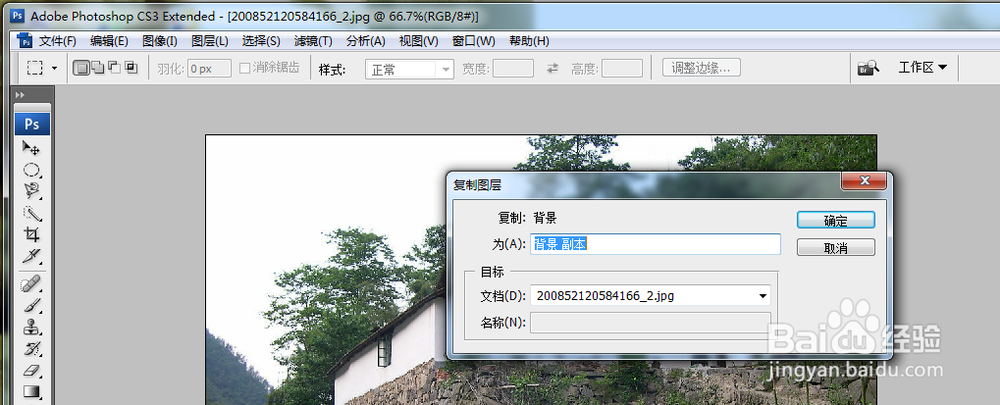This screenshot has height=405, width=1000.
Task: Click the Ps icon in menu bar
Action: tap(24, 41)
